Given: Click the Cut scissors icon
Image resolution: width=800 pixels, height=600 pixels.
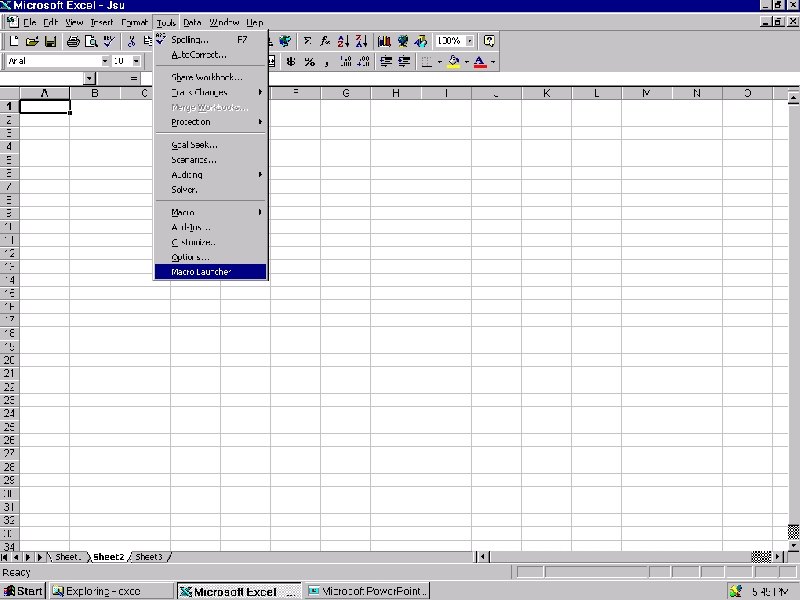Looking at the screenshot, I should point(132,41).
